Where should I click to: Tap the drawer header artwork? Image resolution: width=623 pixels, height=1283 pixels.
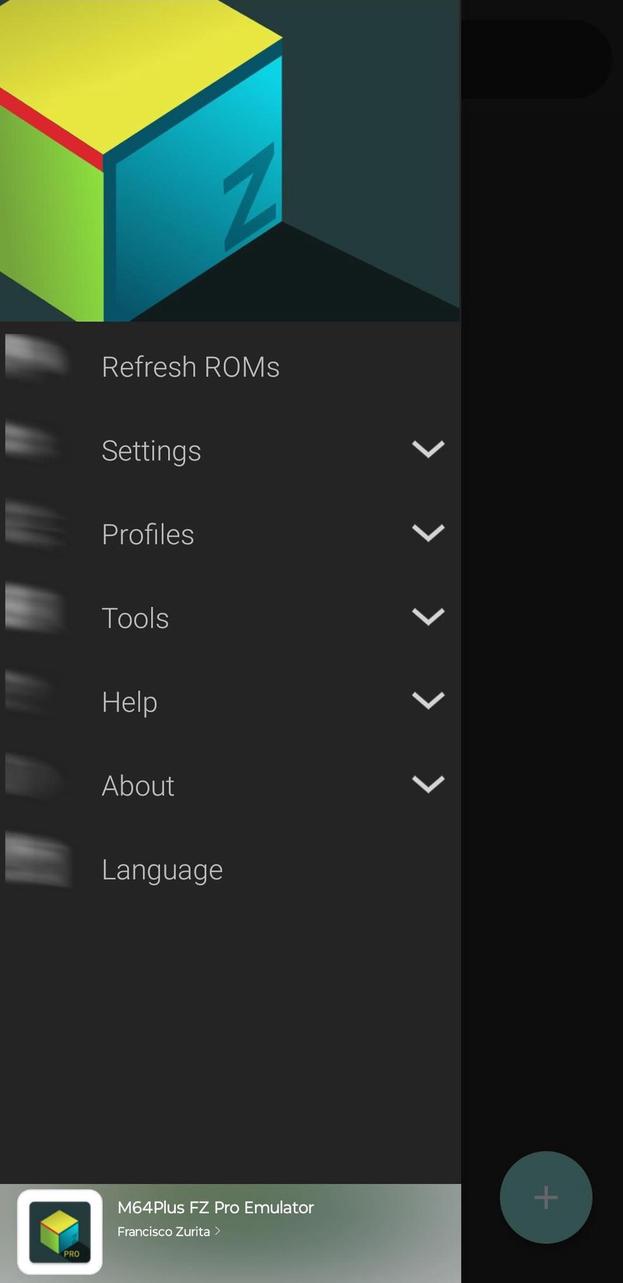point(230,160)
